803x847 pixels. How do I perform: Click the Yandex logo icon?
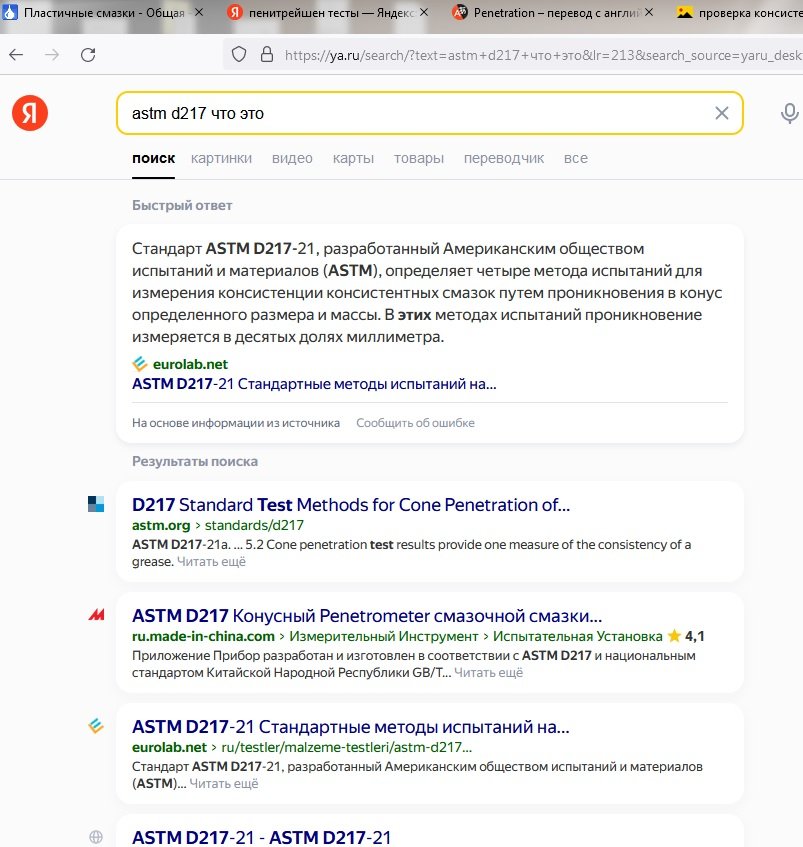(30, 113)
